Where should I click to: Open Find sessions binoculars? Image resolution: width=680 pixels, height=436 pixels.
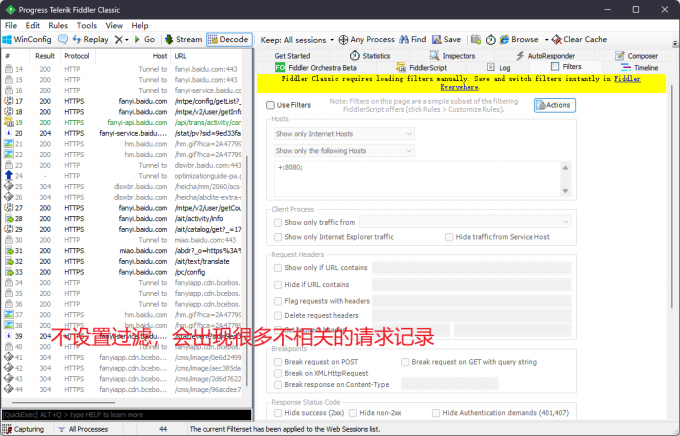point(413,39)
